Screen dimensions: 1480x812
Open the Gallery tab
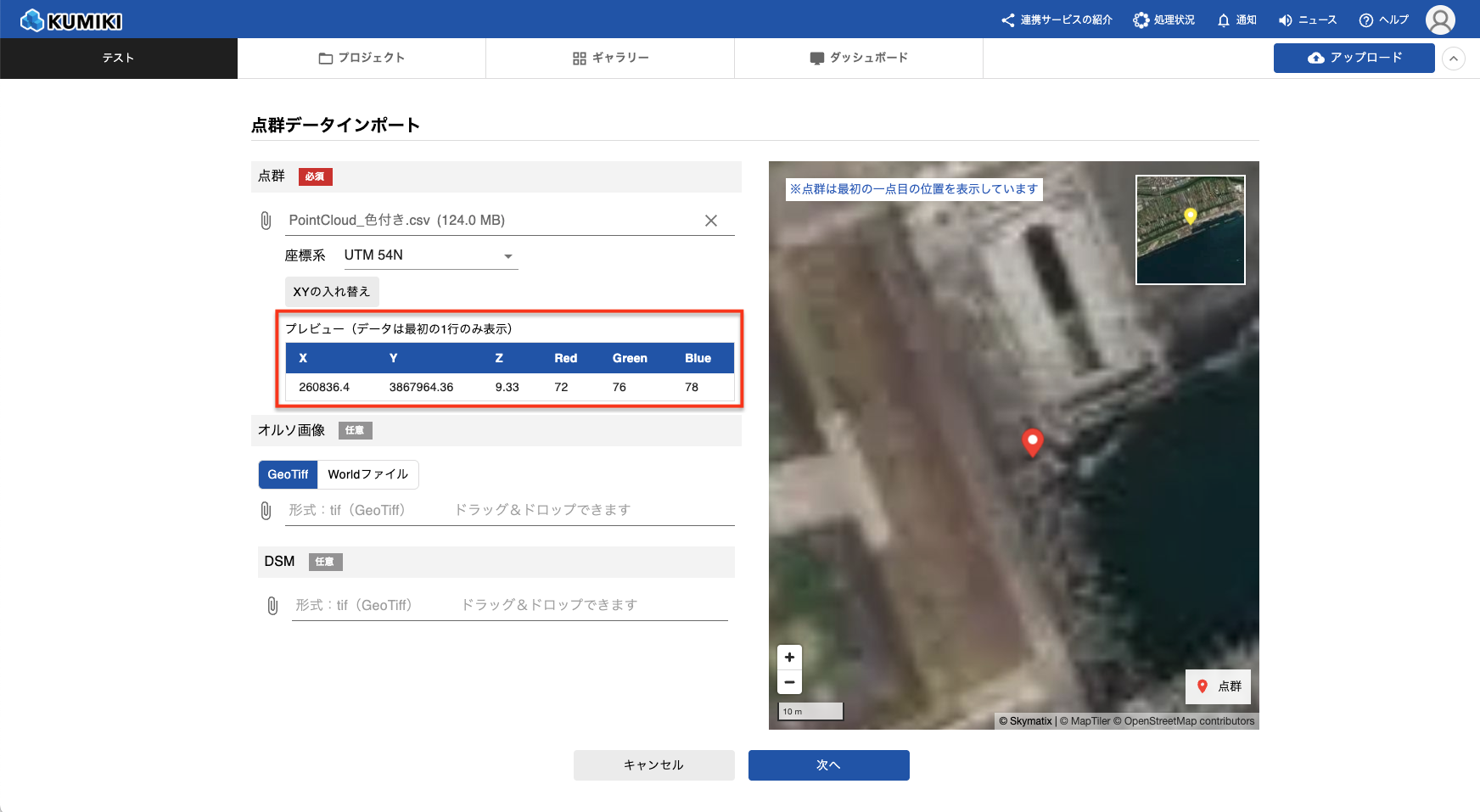[610, 58]
